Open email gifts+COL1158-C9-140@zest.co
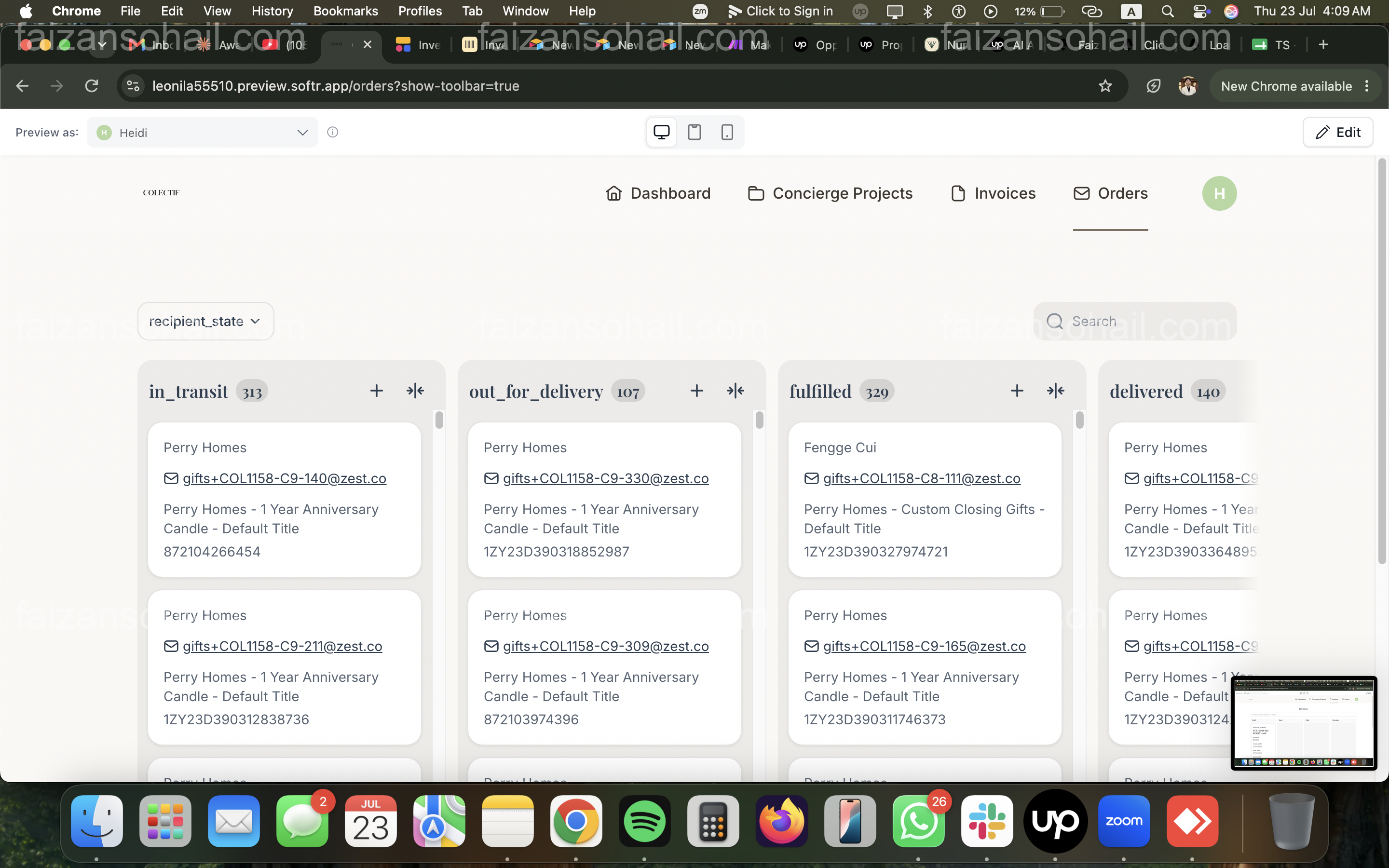The image size is (1389, 868). (x=284, y=478)
